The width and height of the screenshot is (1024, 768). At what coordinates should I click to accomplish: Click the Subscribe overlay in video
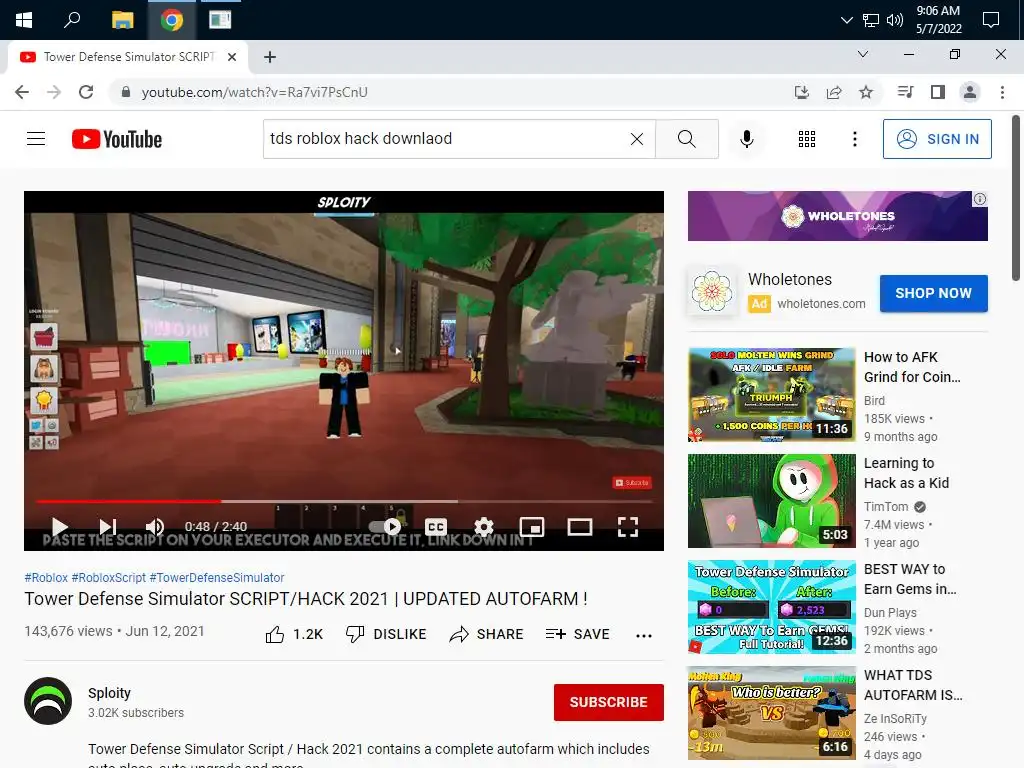(632, 483)
